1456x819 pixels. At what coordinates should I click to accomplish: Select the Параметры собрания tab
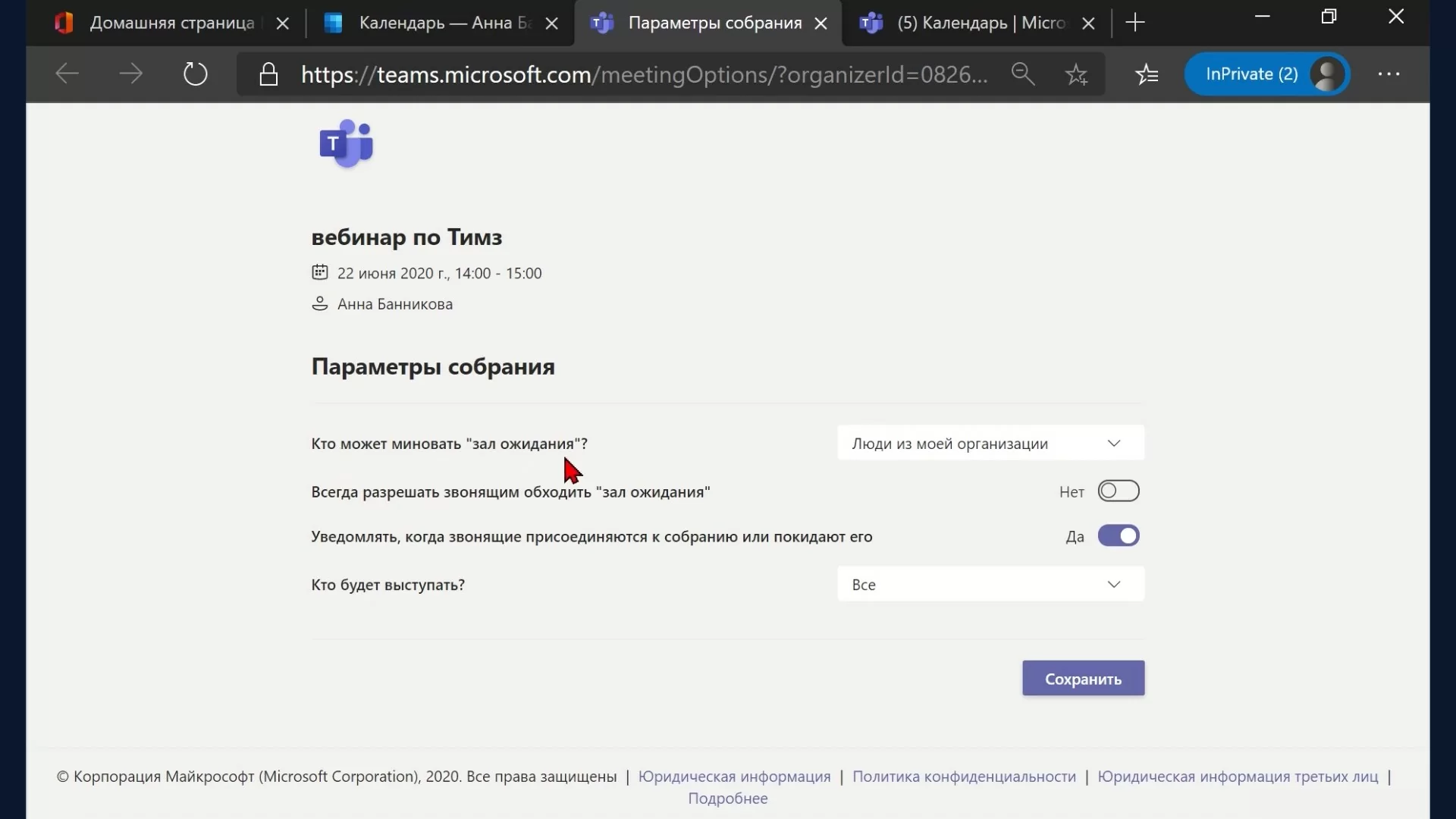pos(708,23)
